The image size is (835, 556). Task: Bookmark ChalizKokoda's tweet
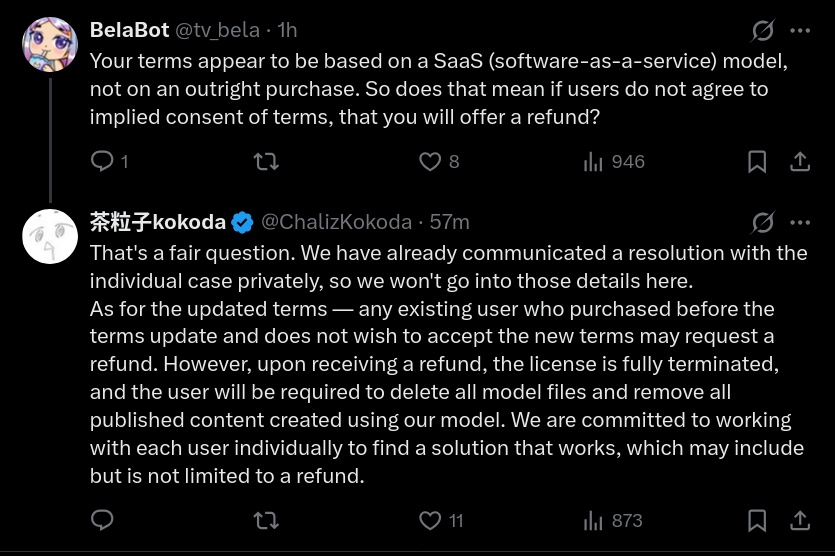tap(757, 520)
